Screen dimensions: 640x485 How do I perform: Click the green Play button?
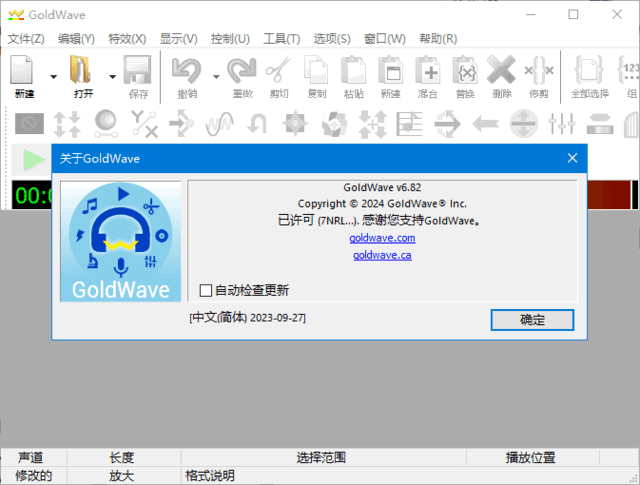[x=33, y=159]
